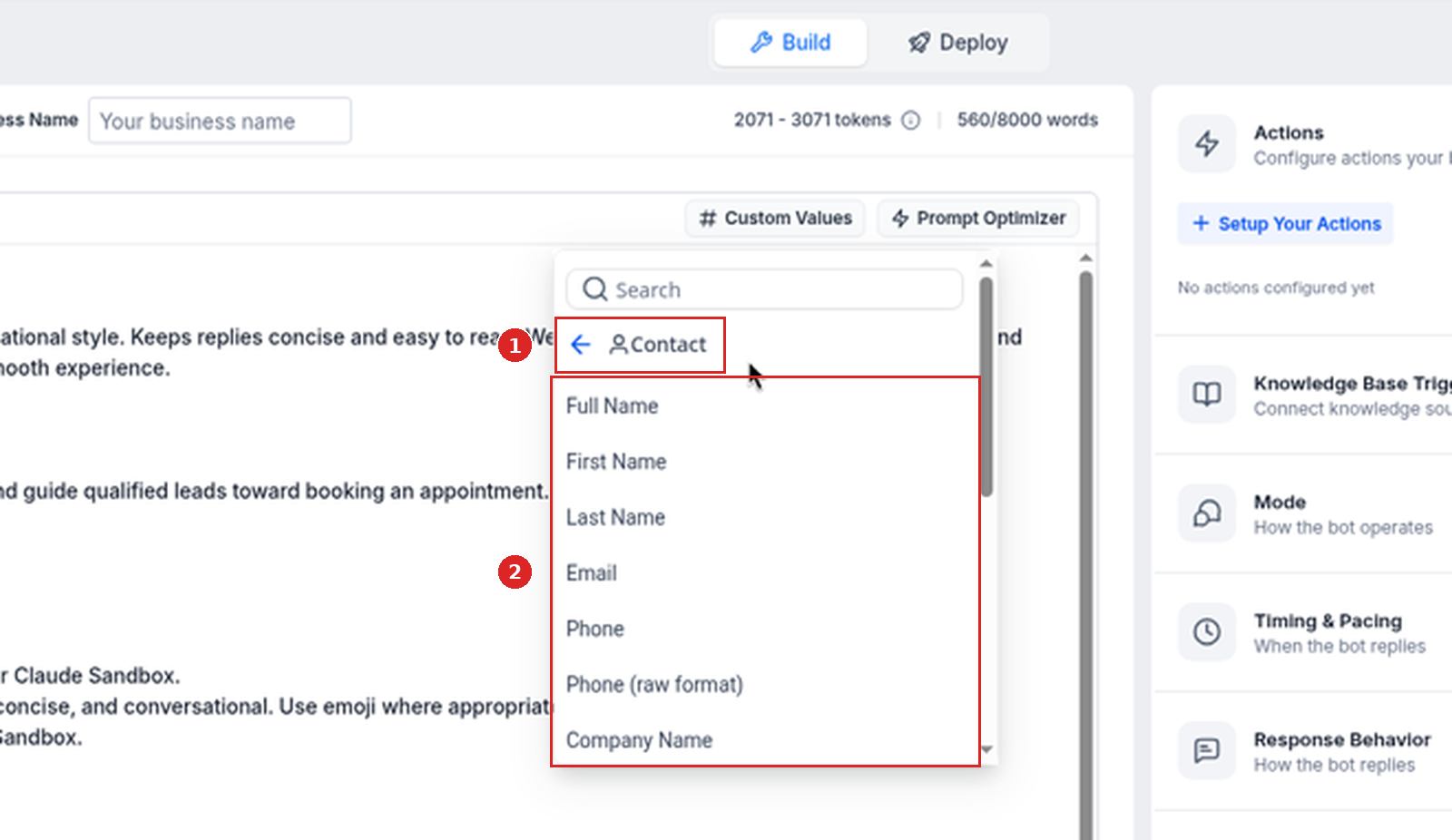Click the Knowledge Base book icon
Viewport: 1452px width, 840px height.
[x=1207, y=394]
